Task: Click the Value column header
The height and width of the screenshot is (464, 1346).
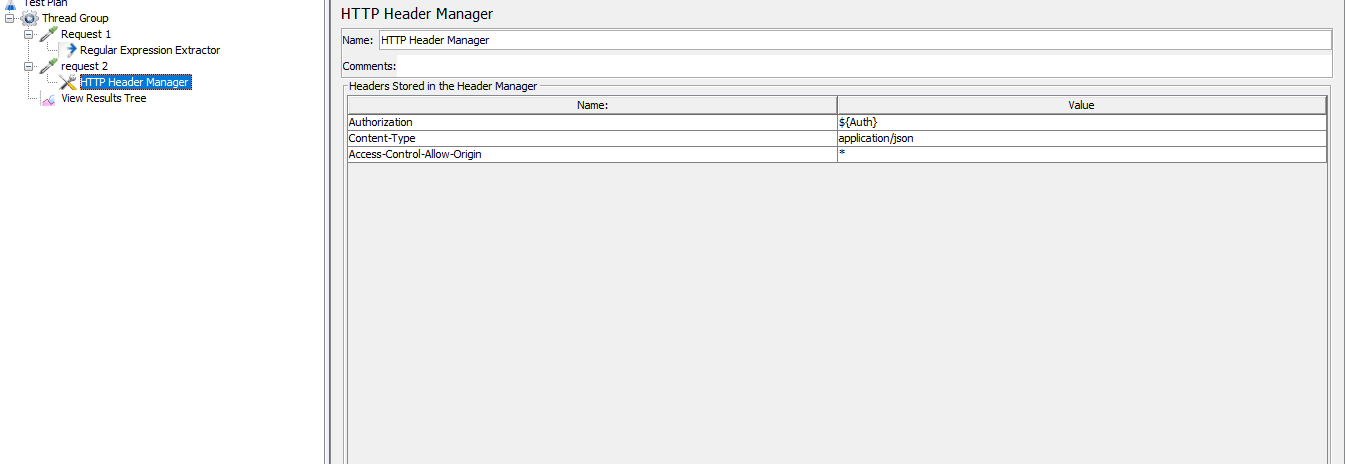Action: click(1081, 105)
